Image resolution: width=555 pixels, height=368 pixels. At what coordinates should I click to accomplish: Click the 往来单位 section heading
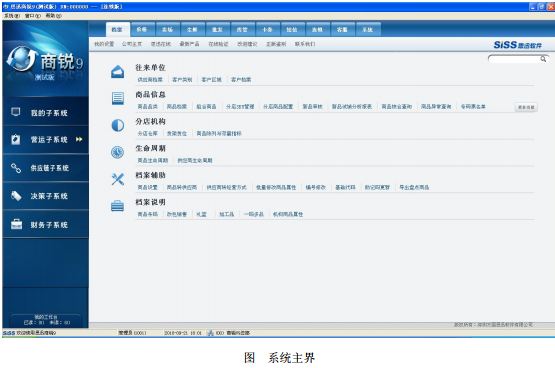pyautogui.click(x=150, y=67)
